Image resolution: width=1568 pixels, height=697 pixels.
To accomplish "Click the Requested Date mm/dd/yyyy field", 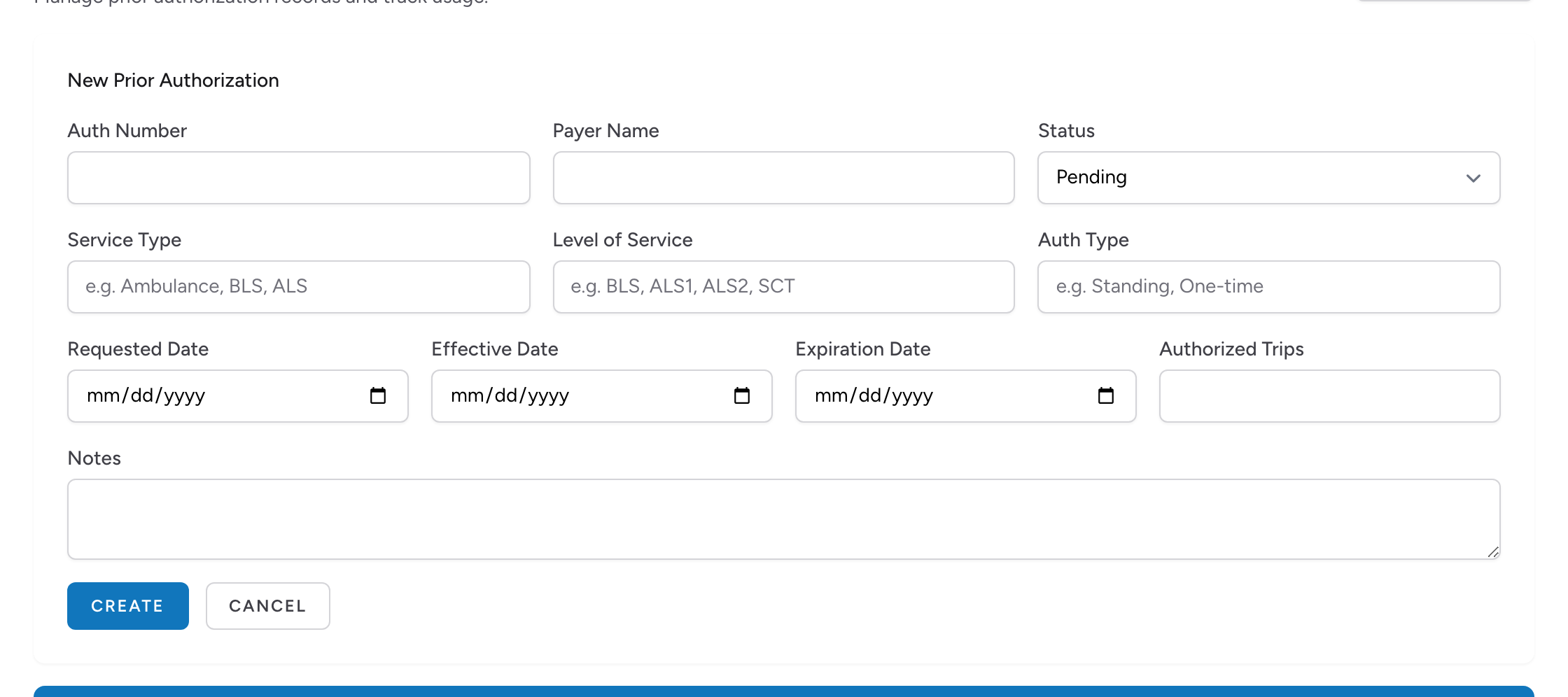I will coord(238,396).
